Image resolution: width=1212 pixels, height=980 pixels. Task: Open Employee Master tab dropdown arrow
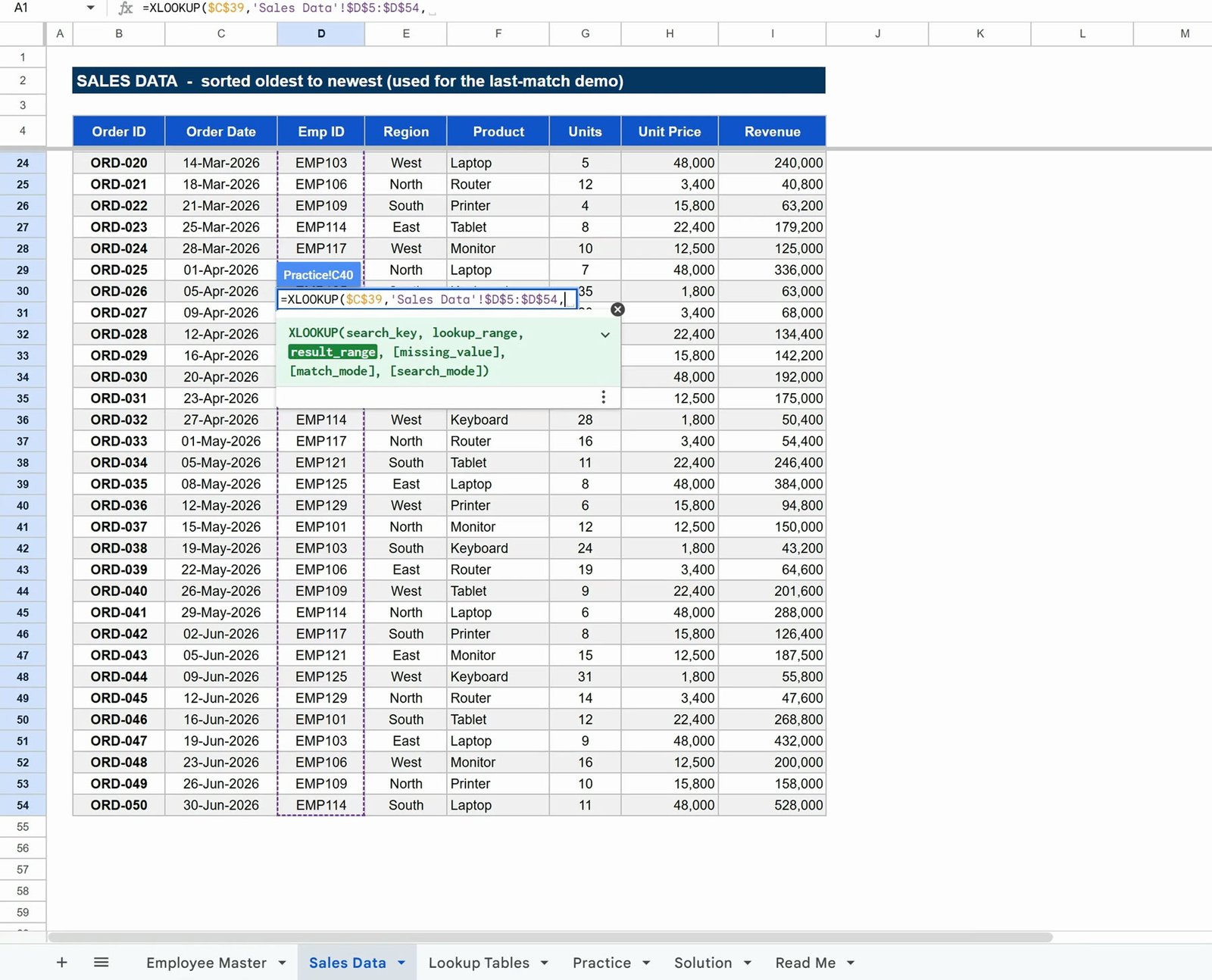point(283,963)
